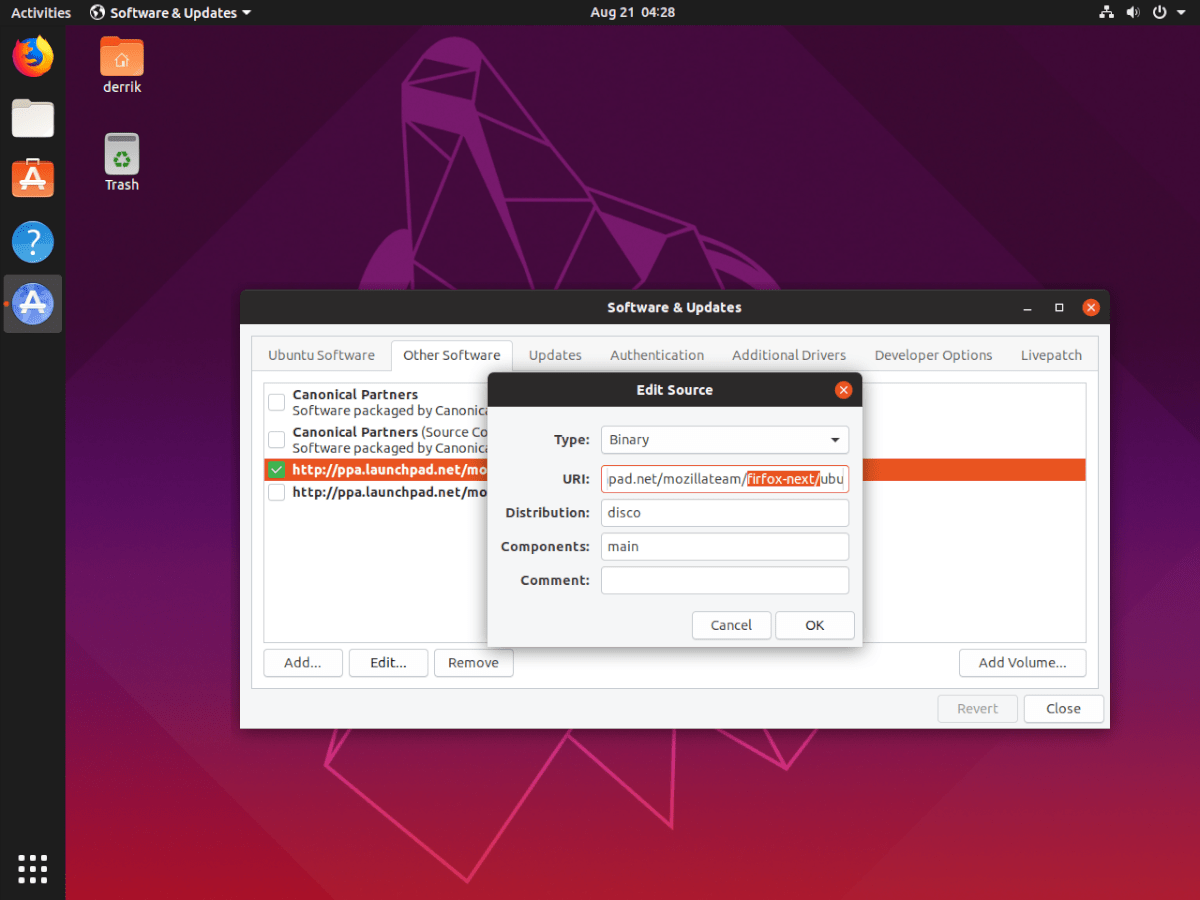Close the Software & Updates window
Viewport: 1200px width, 900px height.
point(1091,307)
